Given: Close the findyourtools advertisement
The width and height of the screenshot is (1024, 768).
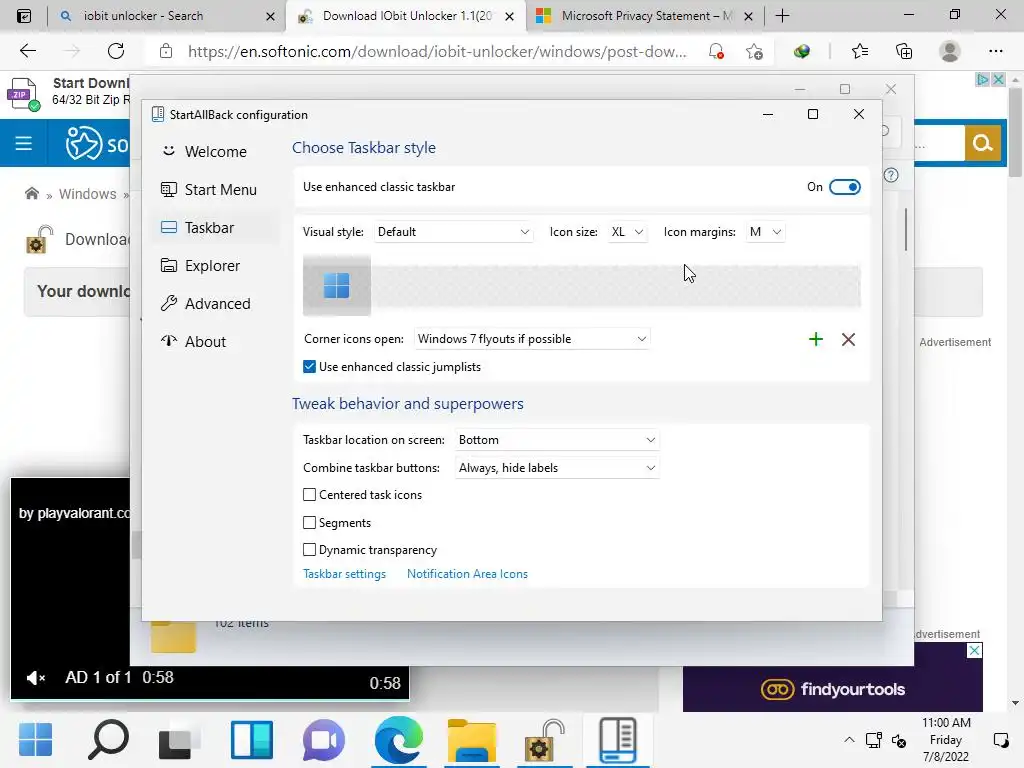Looking at the screenshot, I should pyautogui.click(x=974, y=650).
